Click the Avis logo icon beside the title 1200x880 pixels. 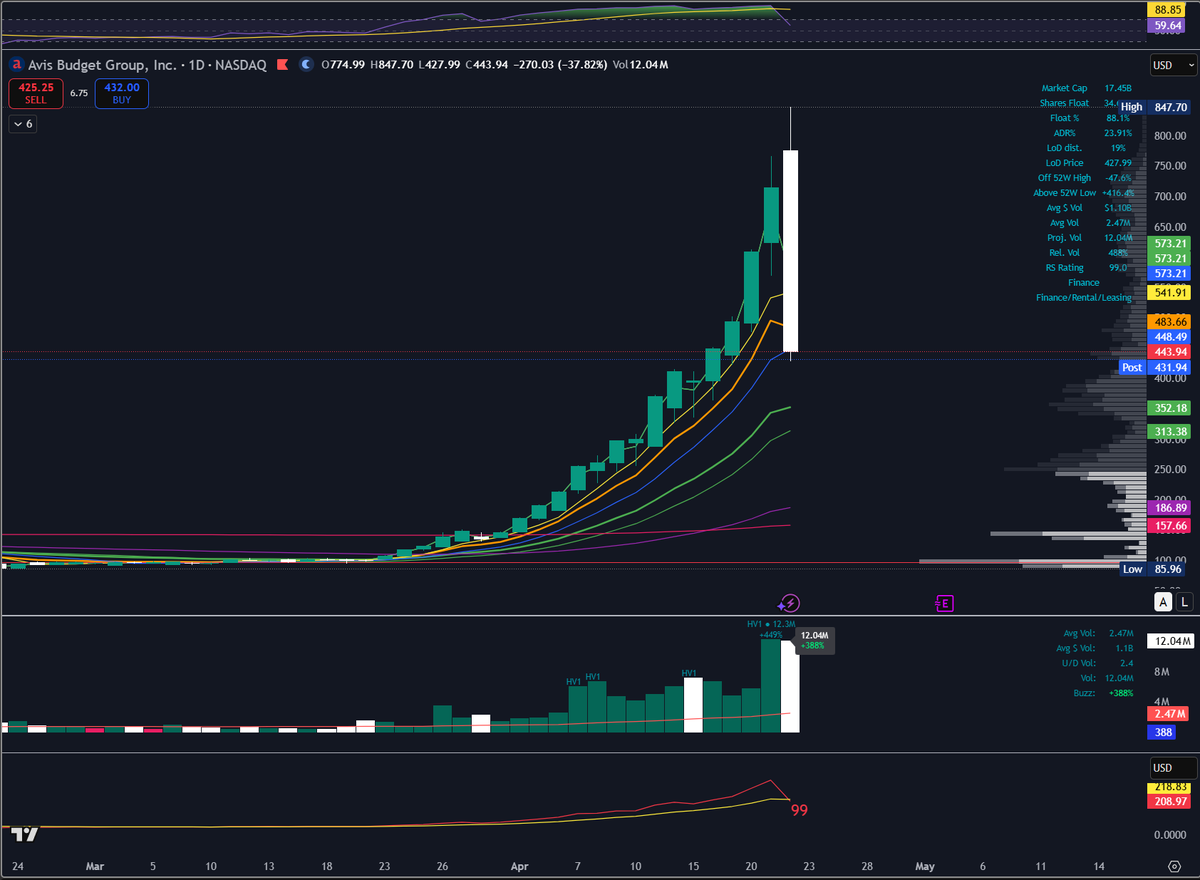click(x=16, y=65)
